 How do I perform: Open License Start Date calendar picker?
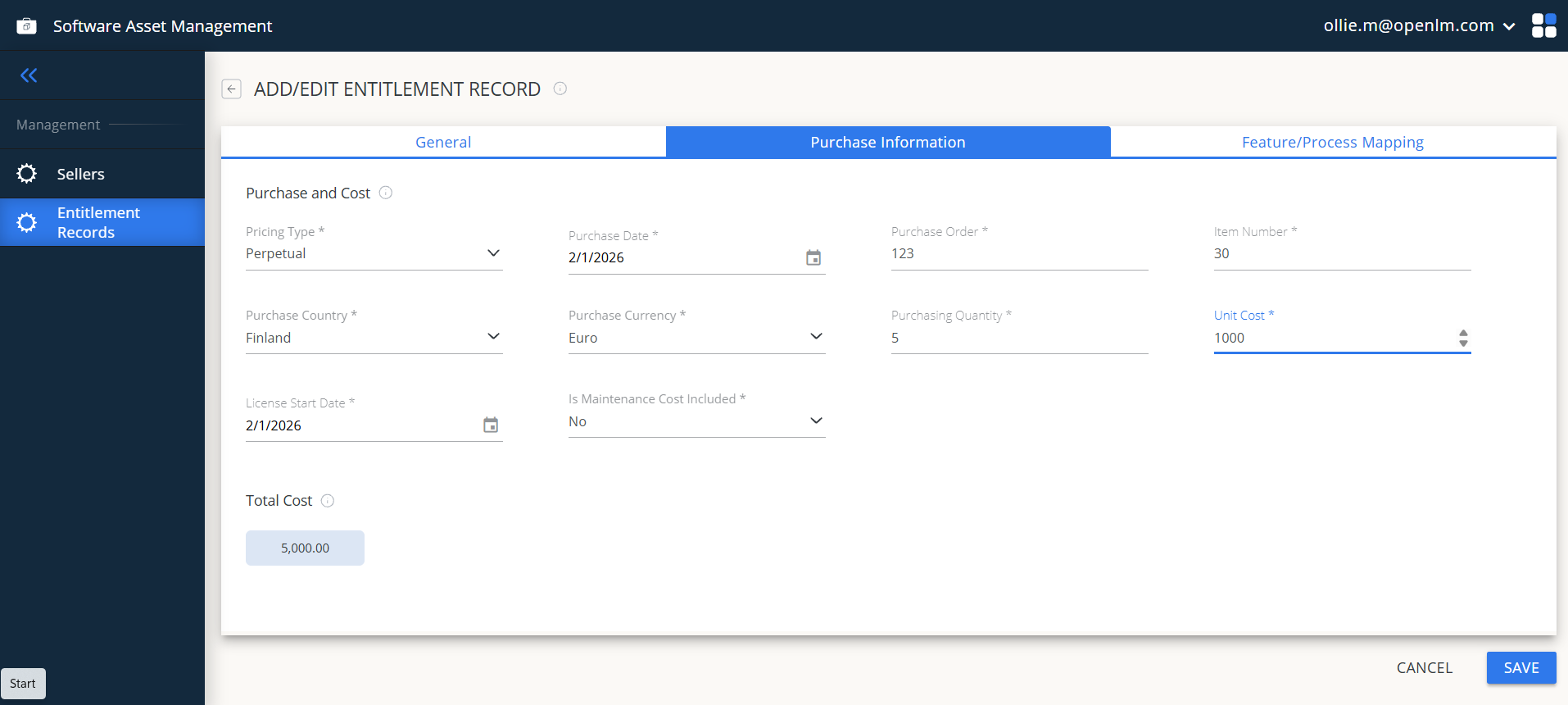(x=491, y=425)
